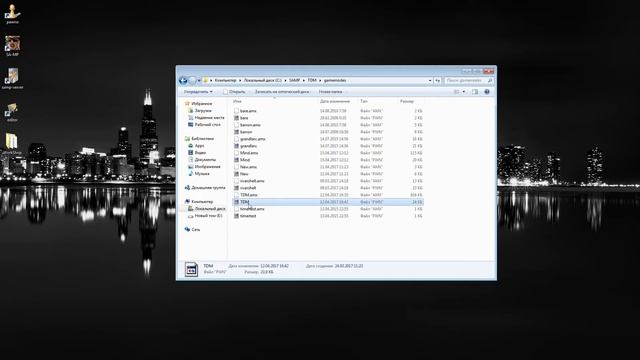
Task: Sort files by the Размер column
Action: point(407,101)
